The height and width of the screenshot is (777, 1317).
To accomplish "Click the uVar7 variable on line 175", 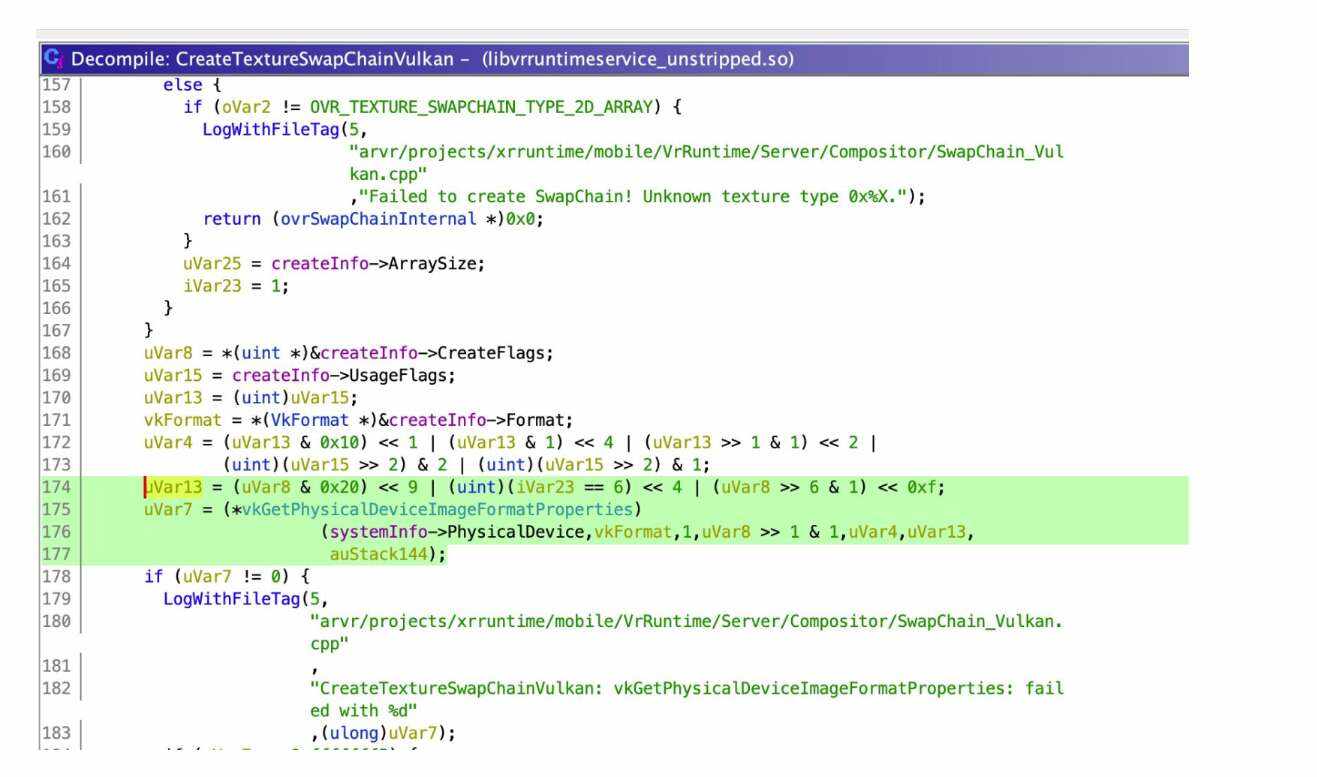I will click(x=168, y=510).
